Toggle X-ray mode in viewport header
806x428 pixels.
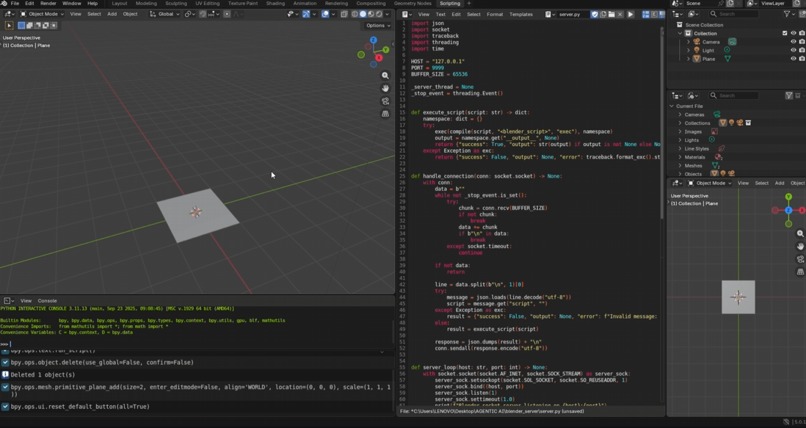click(x=344, y=14)
